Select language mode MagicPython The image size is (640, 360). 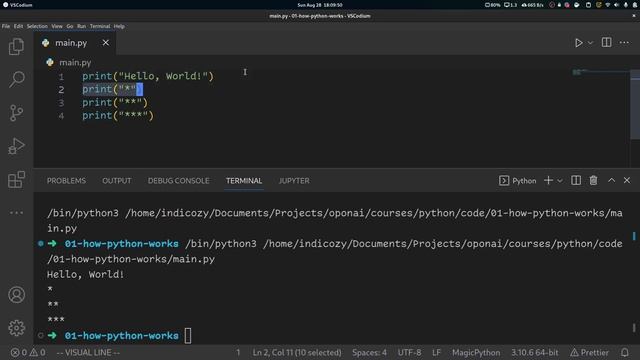[x=476, y=353]
